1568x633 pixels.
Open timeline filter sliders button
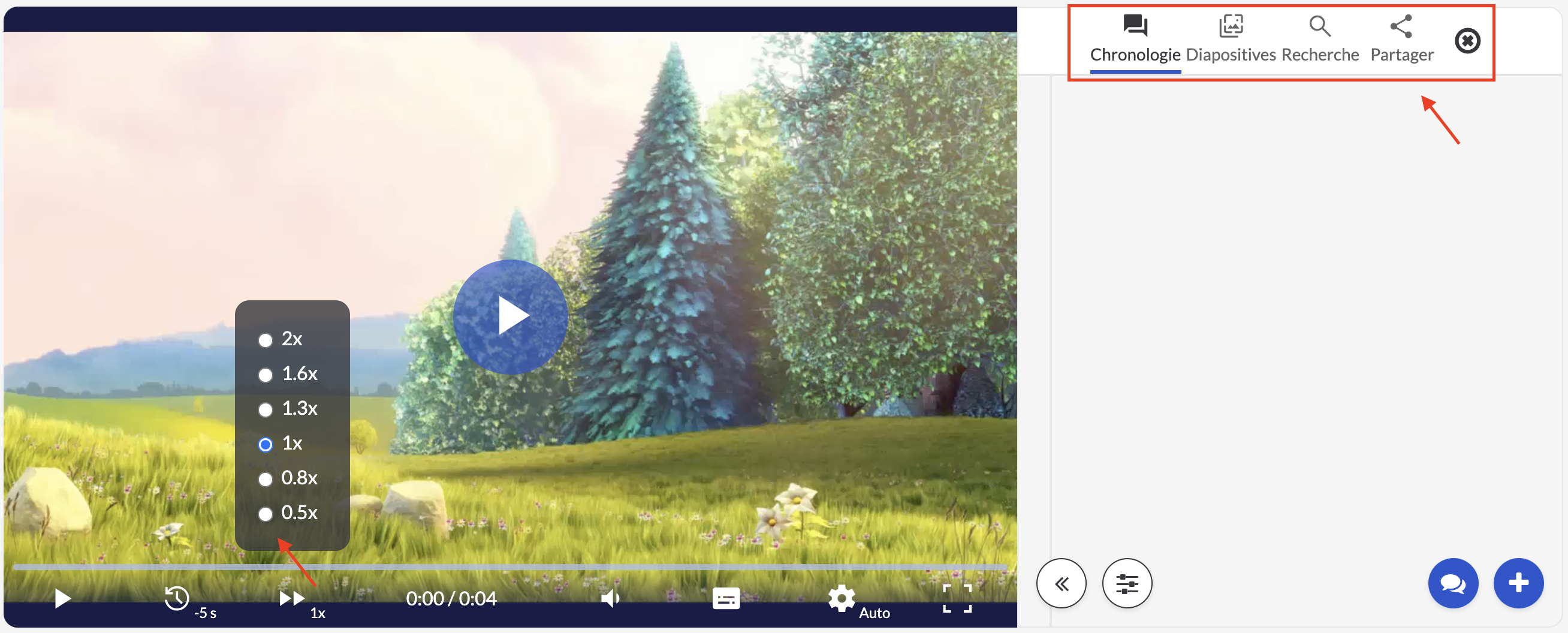pyautogui.click(x=1127, y=583)
